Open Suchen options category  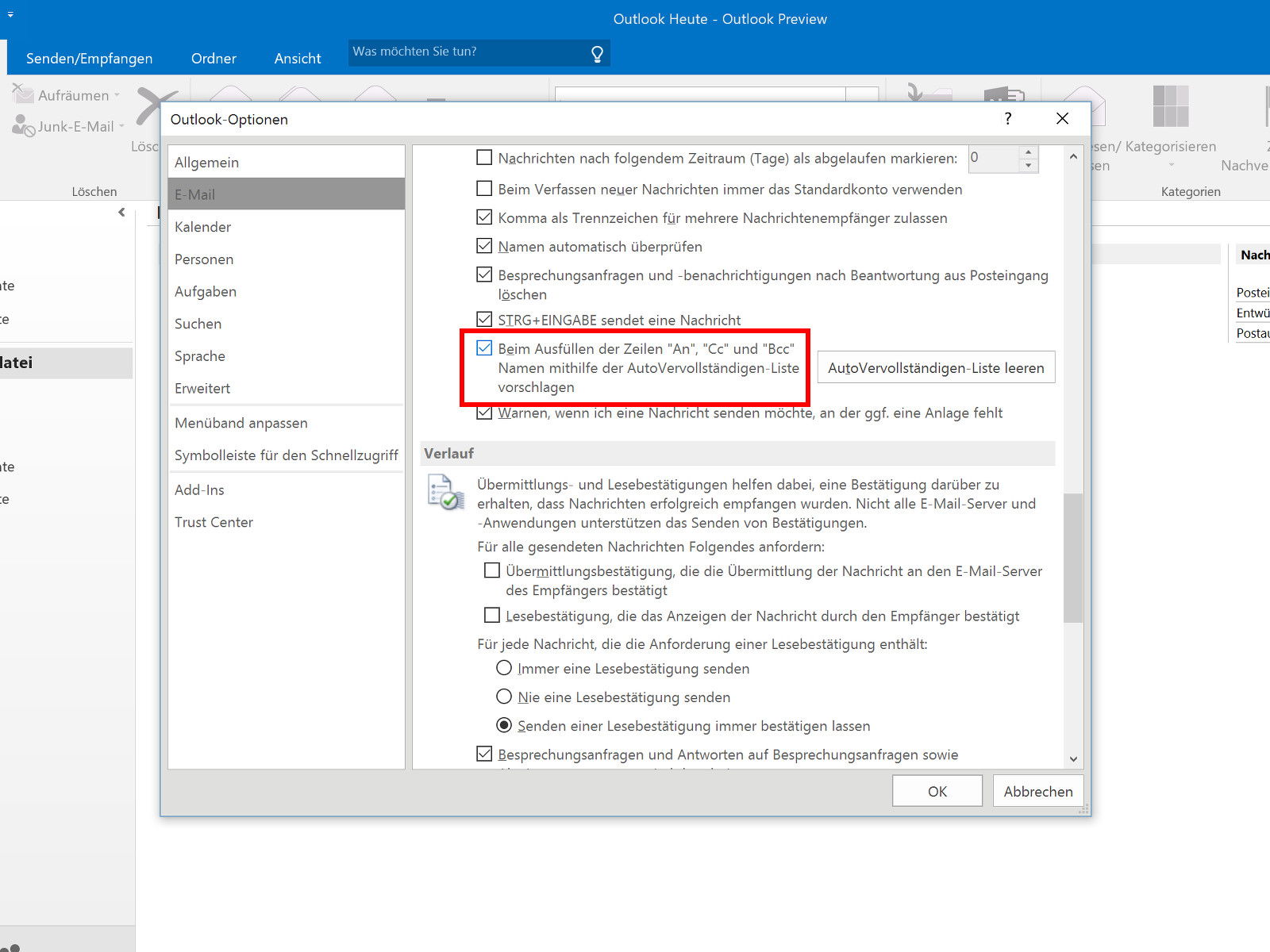click(287, 324)
